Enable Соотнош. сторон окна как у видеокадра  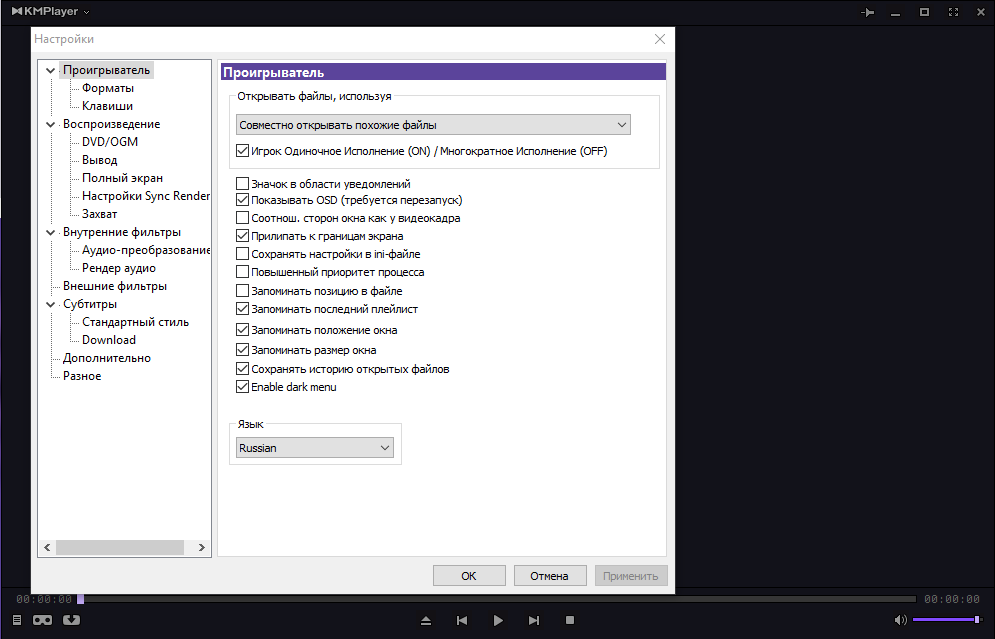[x=242, y=218]
